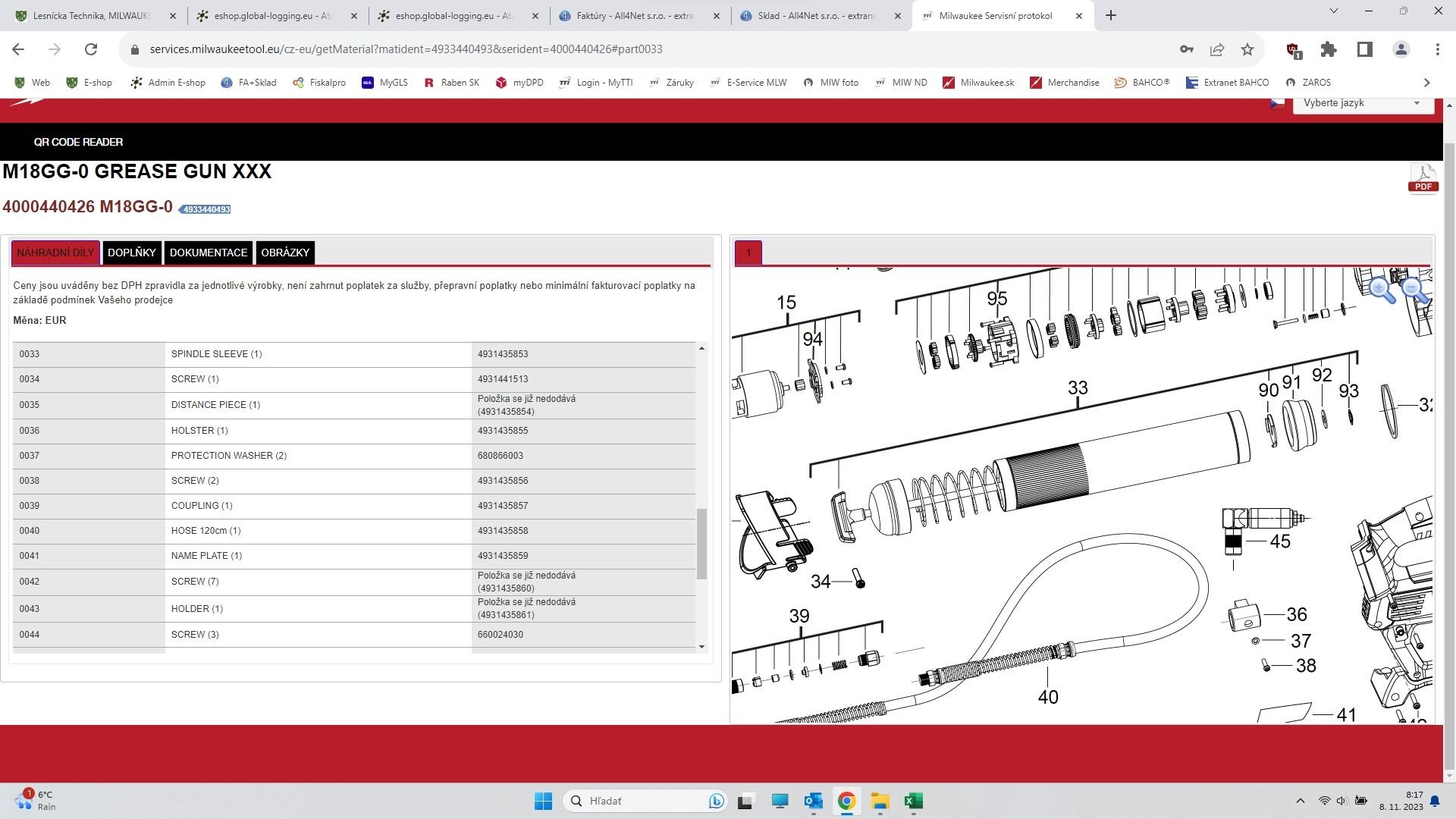Zoom in on the exploded diagram
Screen dimensions: 1456x819
pyautogui.click(x=1382, y=290)
